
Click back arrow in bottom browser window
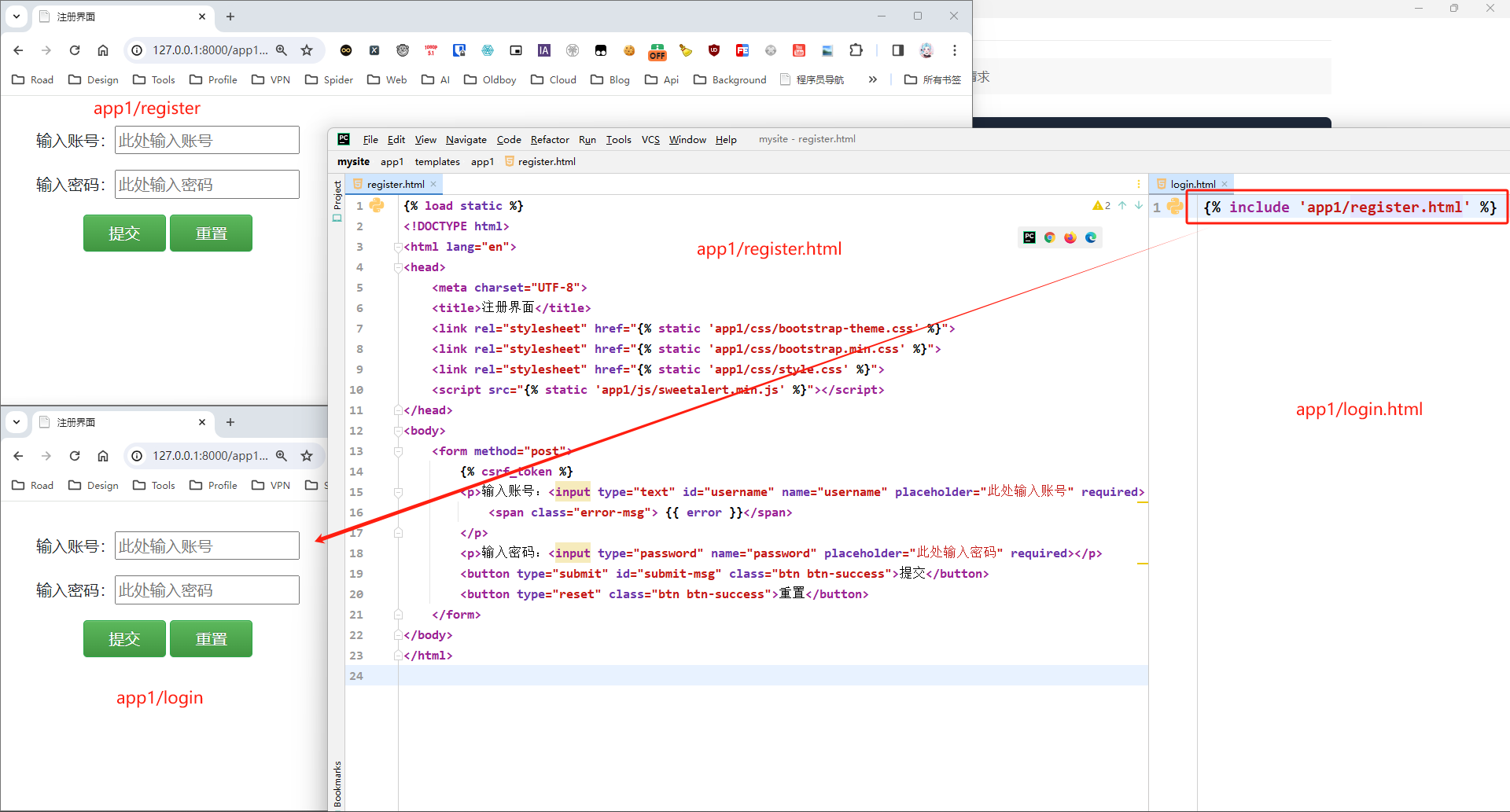pos(18,456)
